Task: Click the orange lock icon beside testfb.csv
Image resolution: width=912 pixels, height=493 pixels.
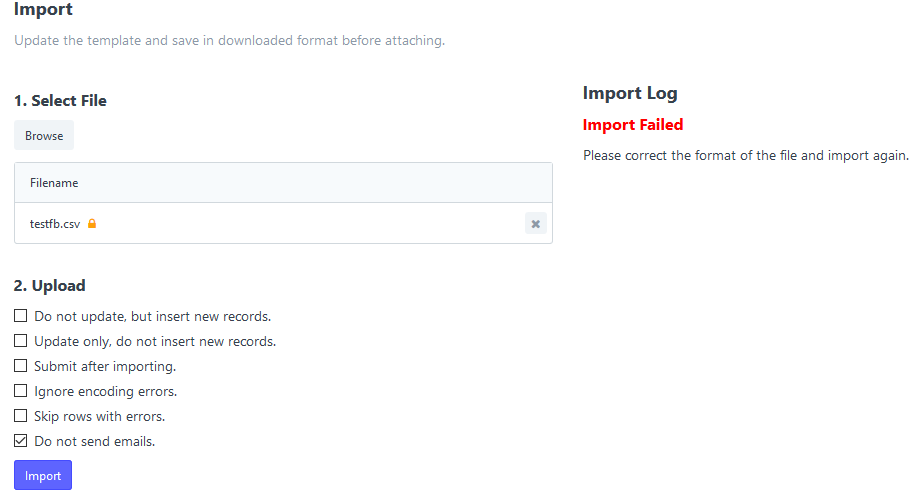Action: [92, 224]
